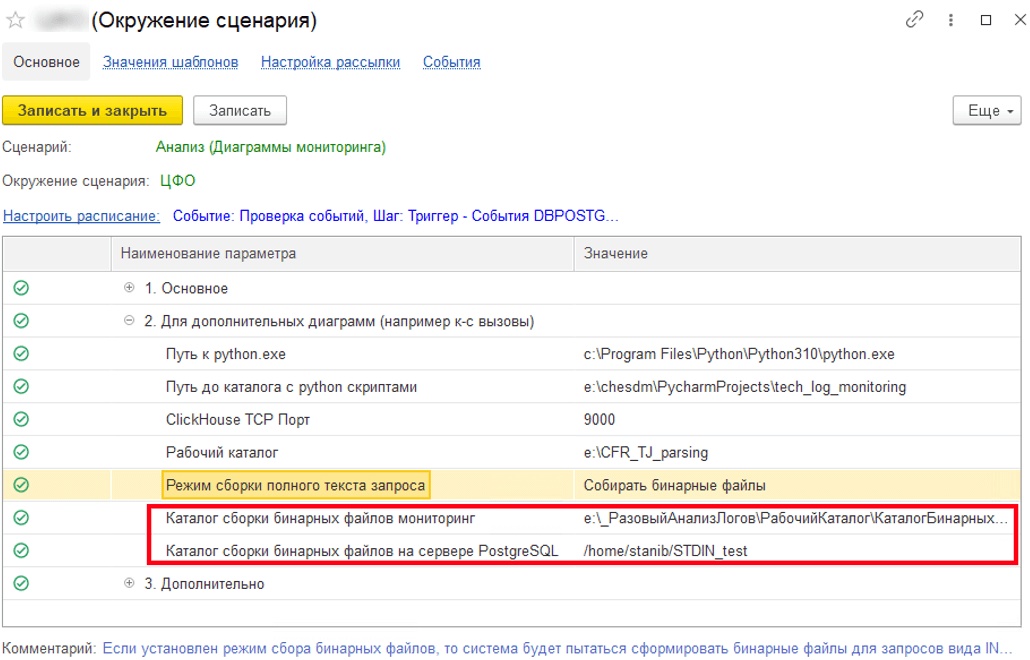The height and width of the screenshot is (660, 1030).
Task: Open 'Настроить расписание' link
Action: 81,215
